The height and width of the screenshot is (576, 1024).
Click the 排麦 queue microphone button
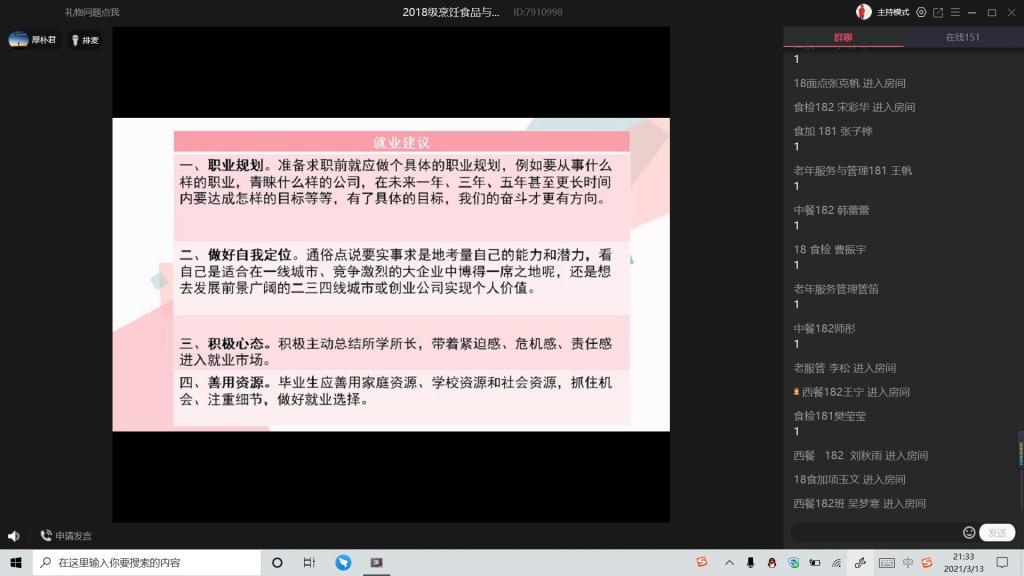click(x=85, y=40)
